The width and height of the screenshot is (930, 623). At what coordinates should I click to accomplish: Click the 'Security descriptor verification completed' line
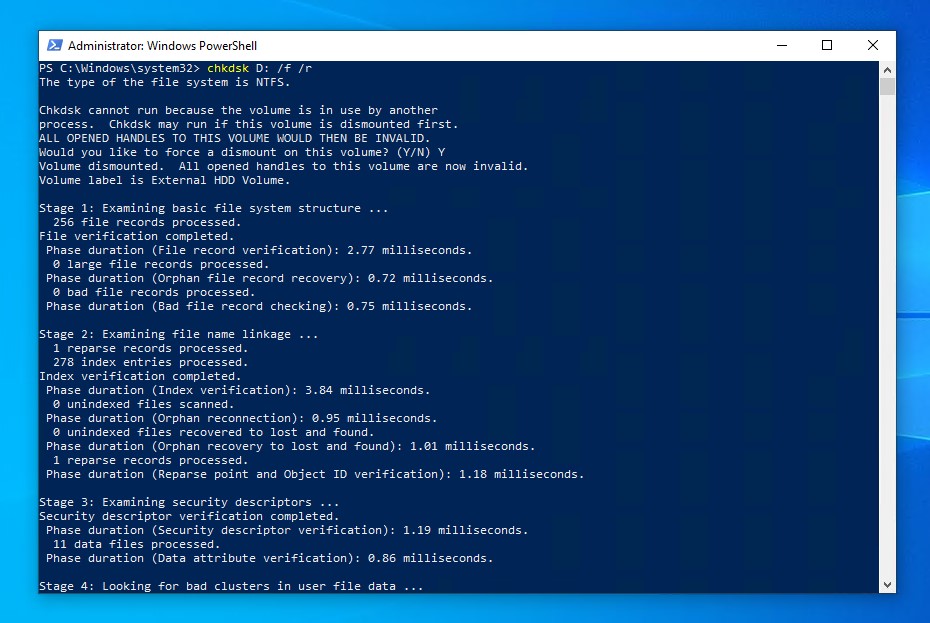(189, 516)
